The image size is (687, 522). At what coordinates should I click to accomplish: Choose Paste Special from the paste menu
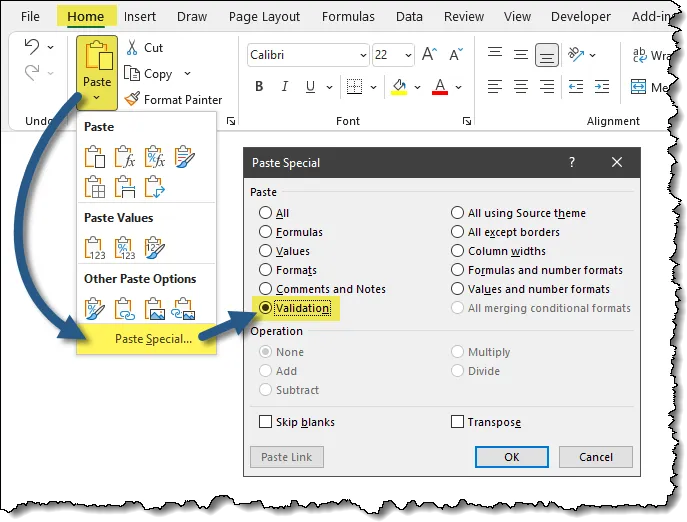[153, 339]
